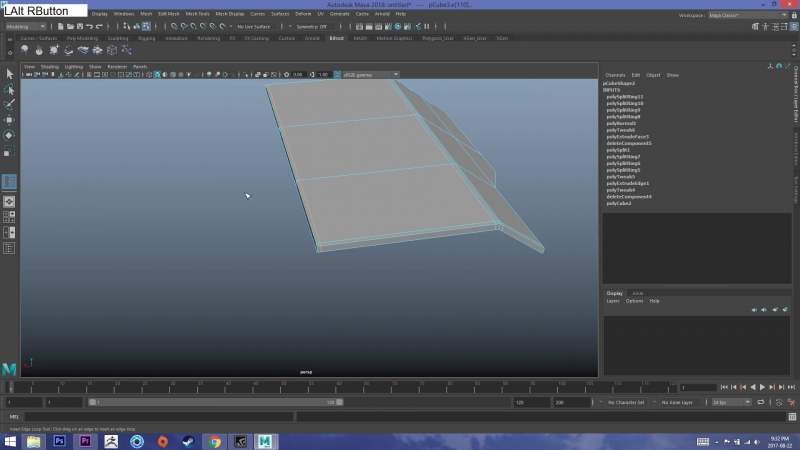Switch to the Sculpting shelf tab
The width and height of the screenshot is (800, 450).
(x=118, y=38)
